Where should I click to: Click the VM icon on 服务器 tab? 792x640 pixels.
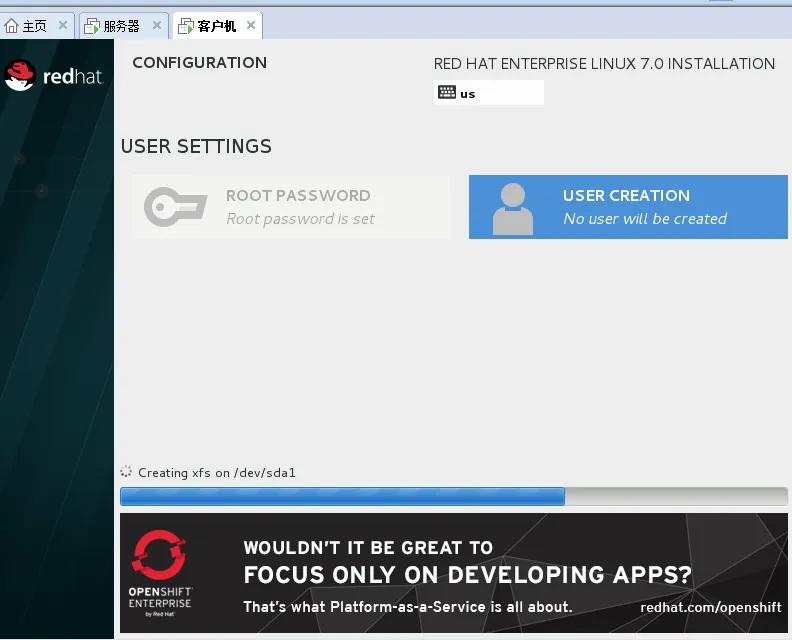(x=92, y=26)
